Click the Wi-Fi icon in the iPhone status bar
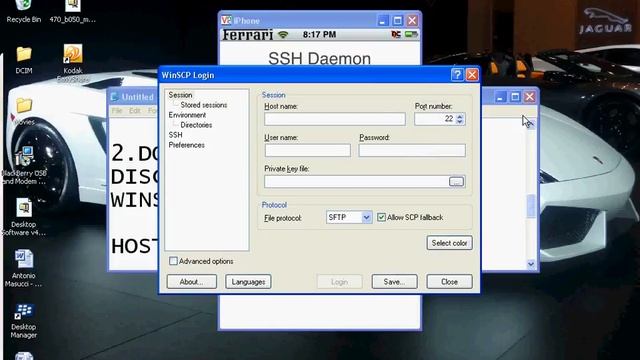Image resolution: width=640 pixels, height=360 pixels. (282, 35)
